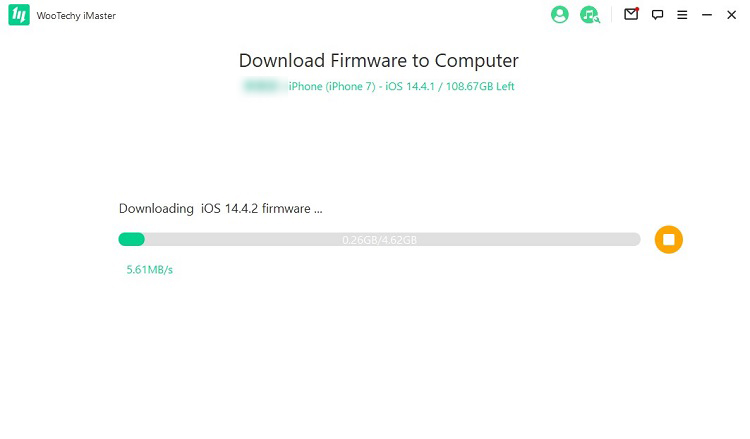Click the green filled part of the progress bar
The width and height of the screenshot is (750, 439).
pos(132,239)
